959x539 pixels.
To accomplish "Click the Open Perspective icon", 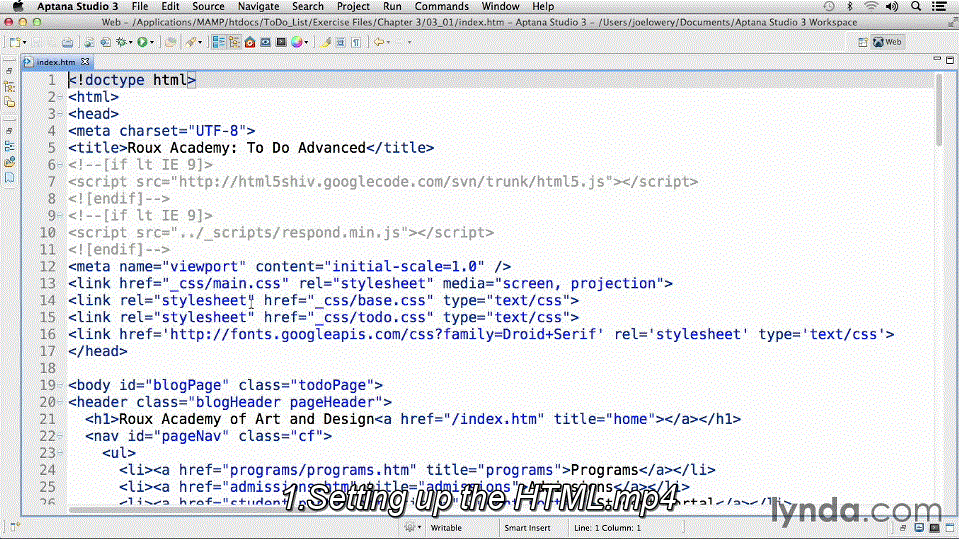I will click(862, 42).
